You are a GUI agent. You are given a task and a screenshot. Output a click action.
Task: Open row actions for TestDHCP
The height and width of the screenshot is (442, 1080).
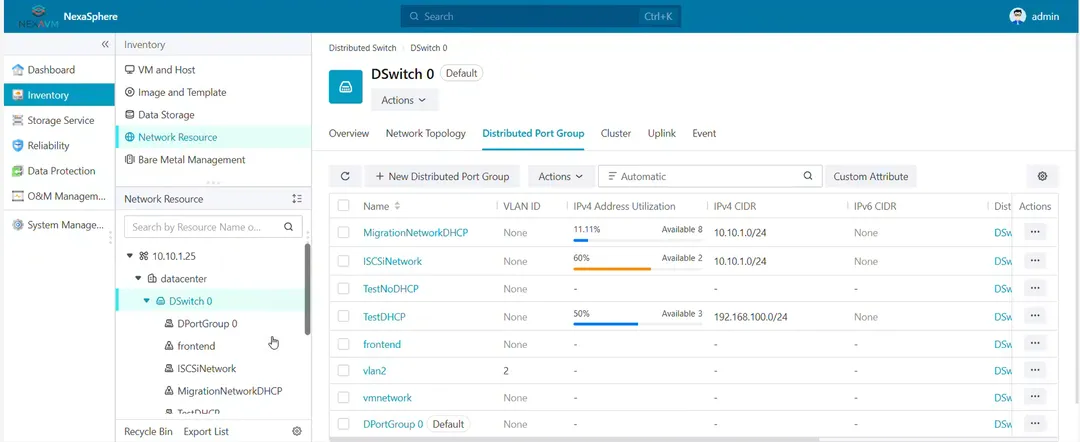pyautogui.click(x=1035, y=317)
